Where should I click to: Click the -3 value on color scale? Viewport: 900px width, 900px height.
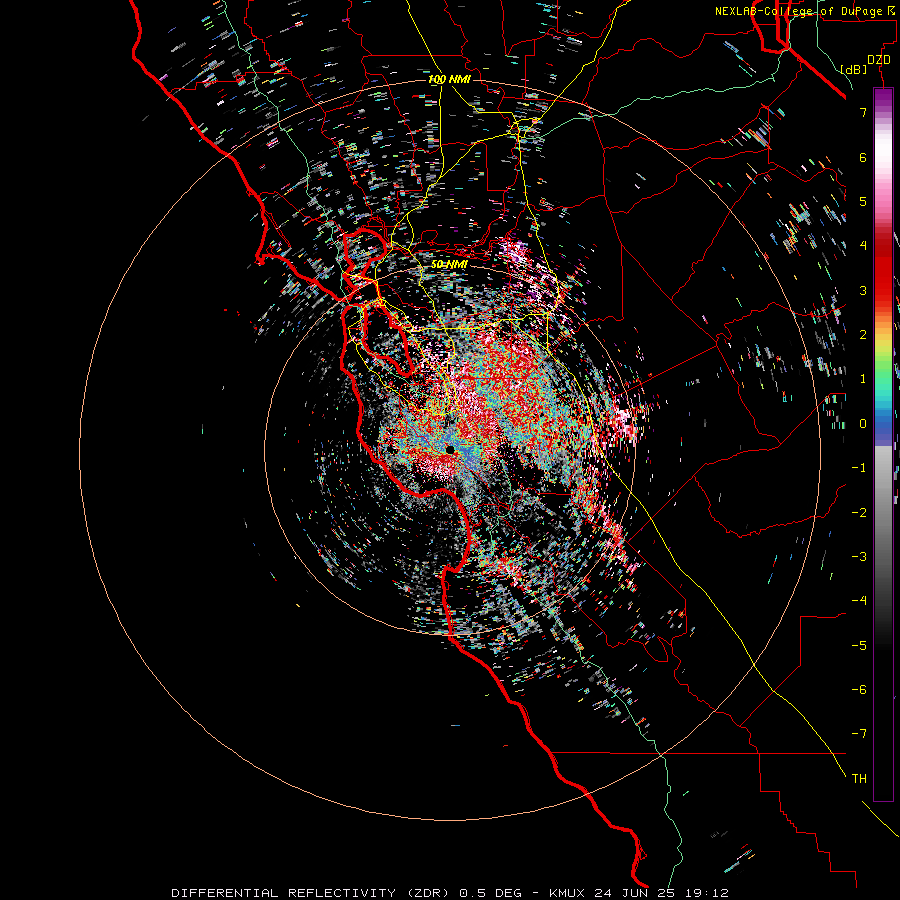(859, 557)
